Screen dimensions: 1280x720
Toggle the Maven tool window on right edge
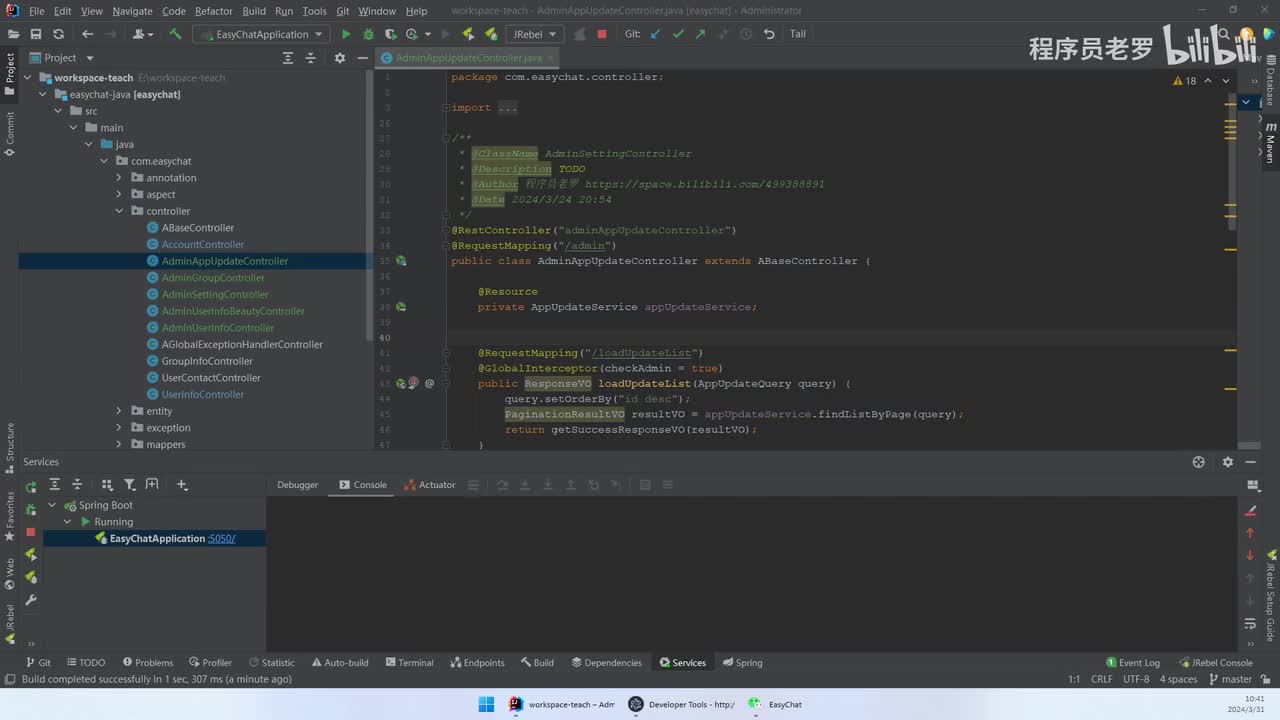pos(1270,143)
